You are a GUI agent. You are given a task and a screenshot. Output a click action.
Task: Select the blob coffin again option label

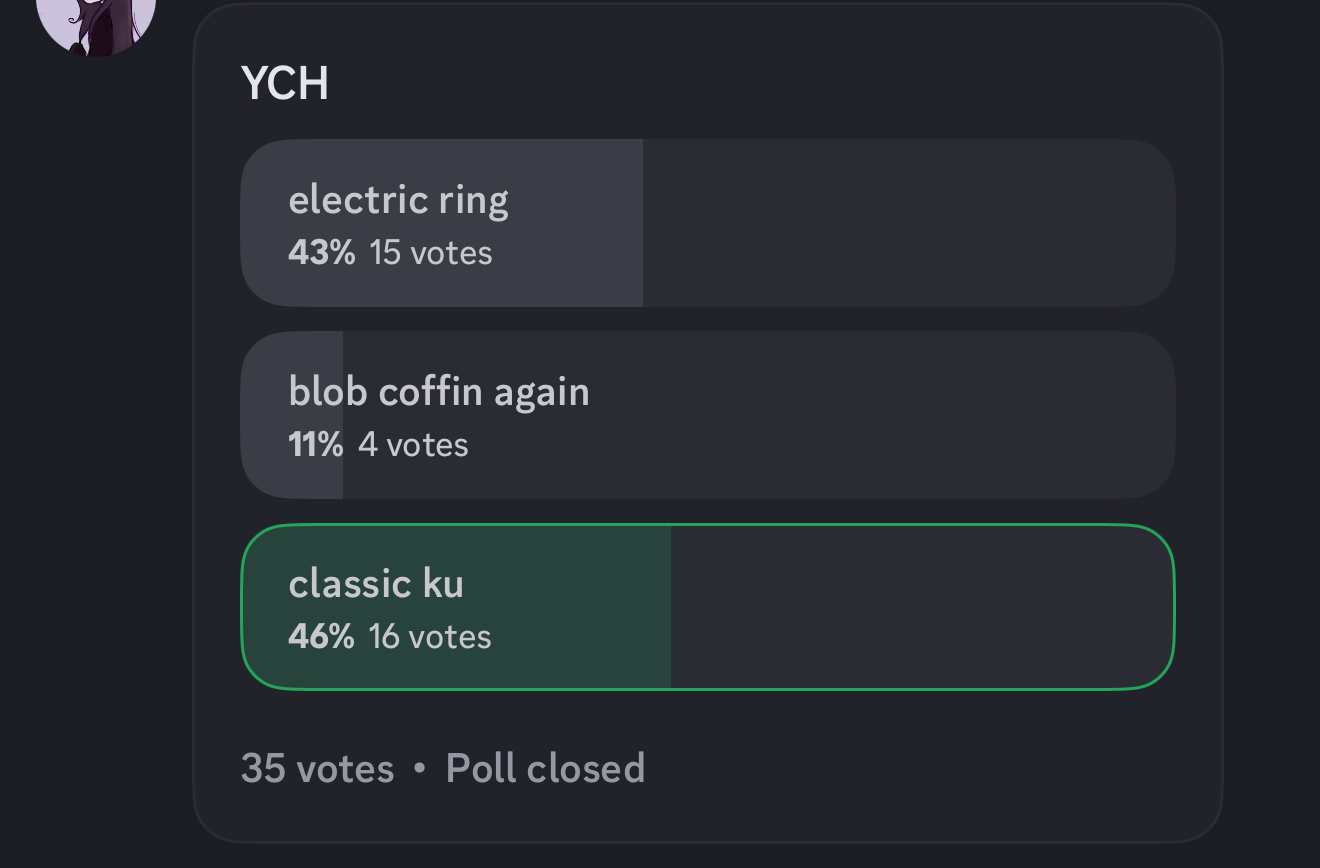pyautogui.click(x=439, y=391)
